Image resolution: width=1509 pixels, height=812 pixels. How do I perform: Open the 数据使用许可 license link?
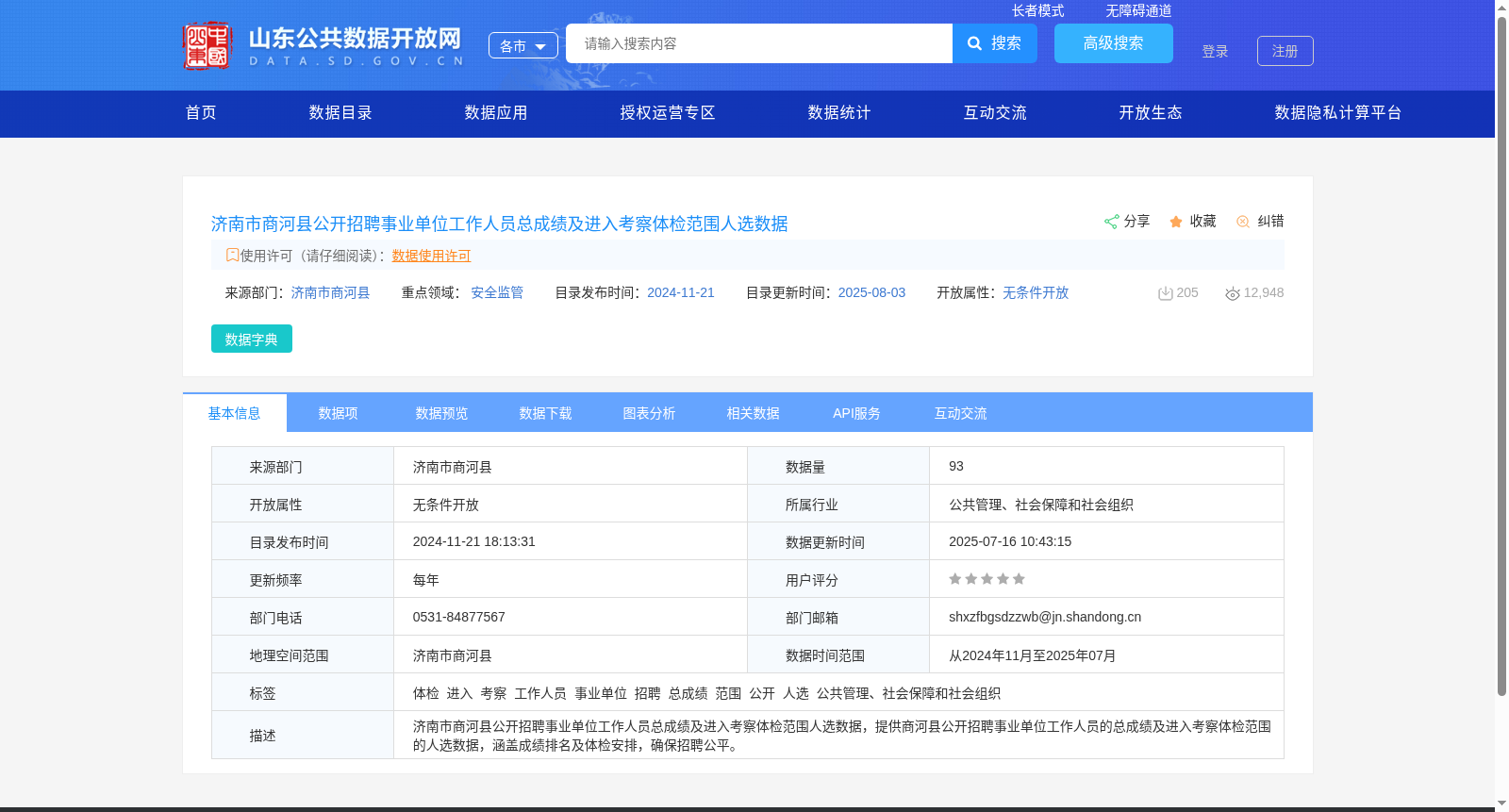431,256
